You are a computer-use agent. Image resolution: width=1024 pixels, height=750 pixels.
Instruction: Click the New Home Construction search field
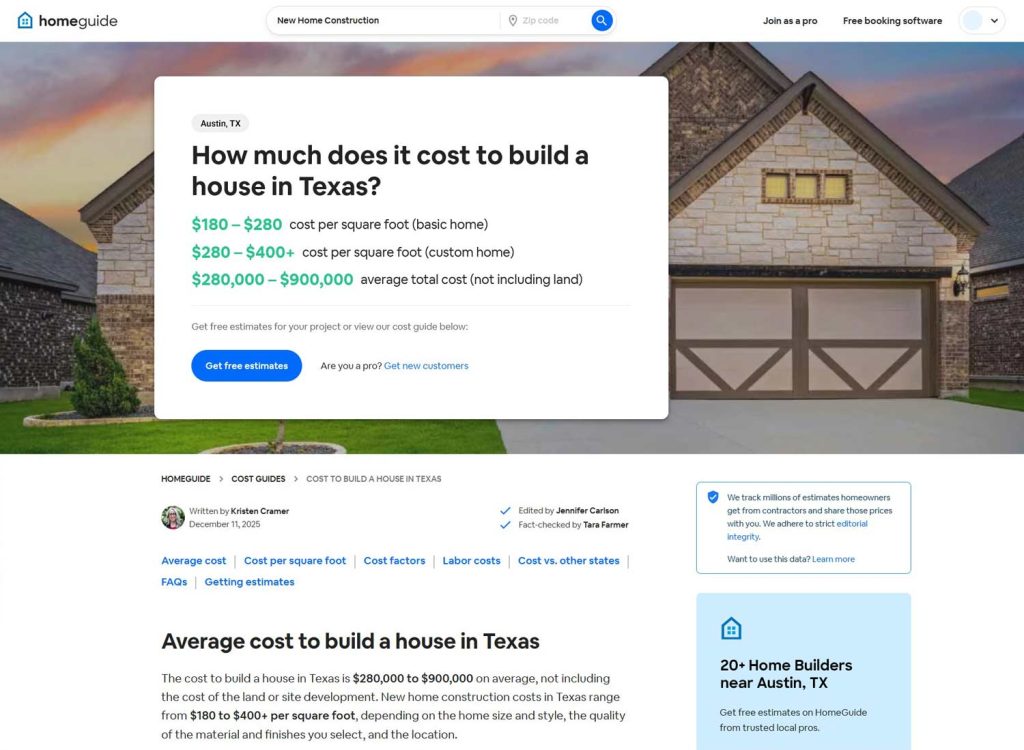[380, 20]
